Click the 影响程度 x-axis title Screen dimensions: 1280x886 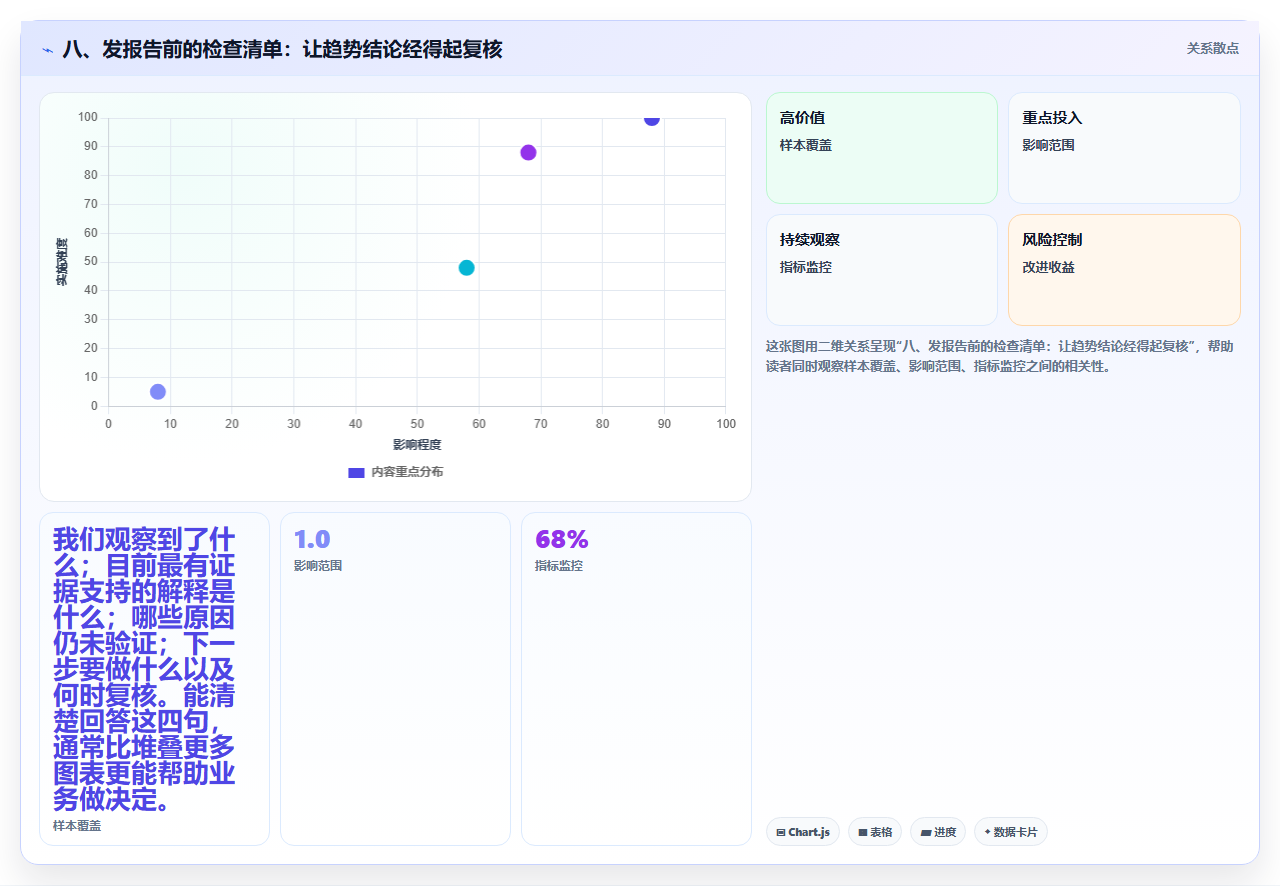(417, 444)
